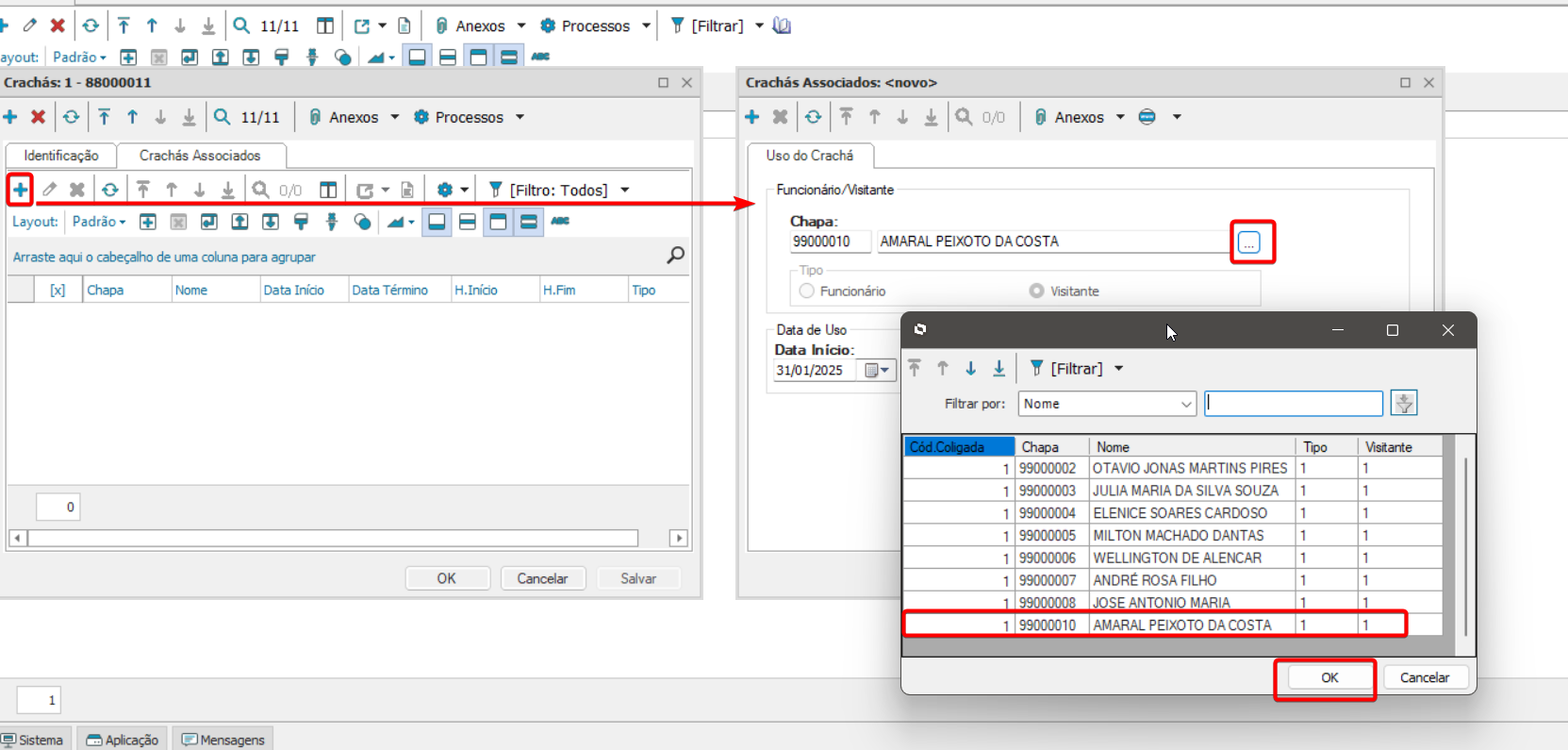The width and height of the screenshot is (1568, 750).
Task: Click magnifier beside 11/11 in Crachás: 1 - 88000011 window
Action: [x=223, y=117]
